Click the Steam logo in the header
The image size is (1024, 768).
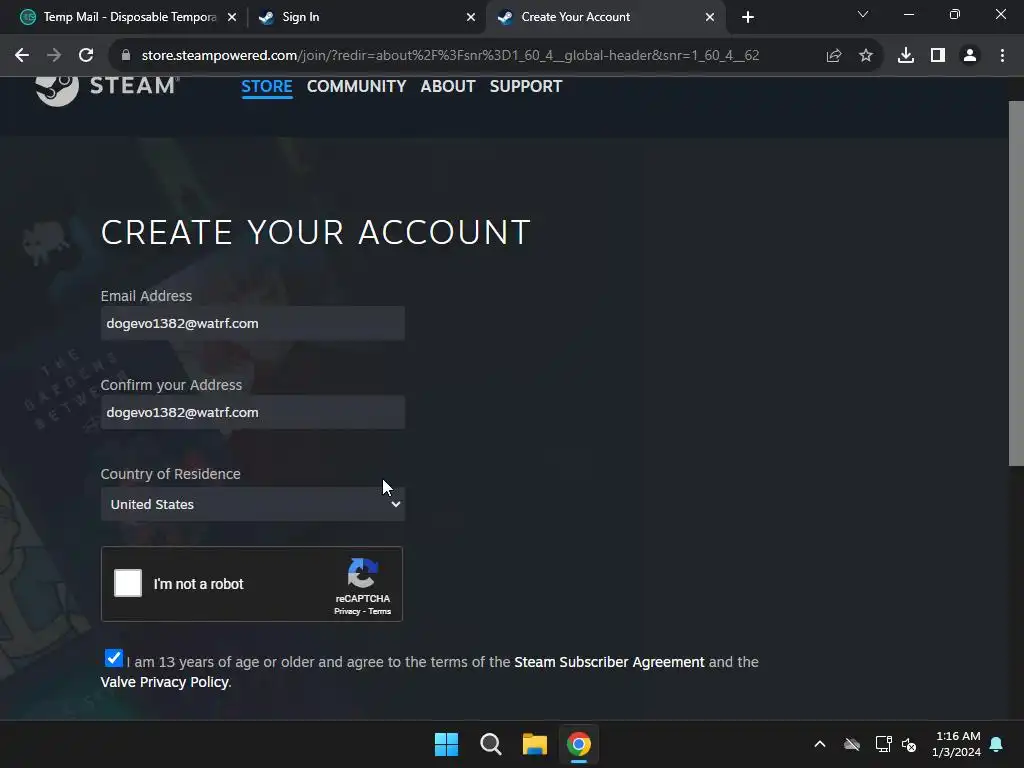107,88
